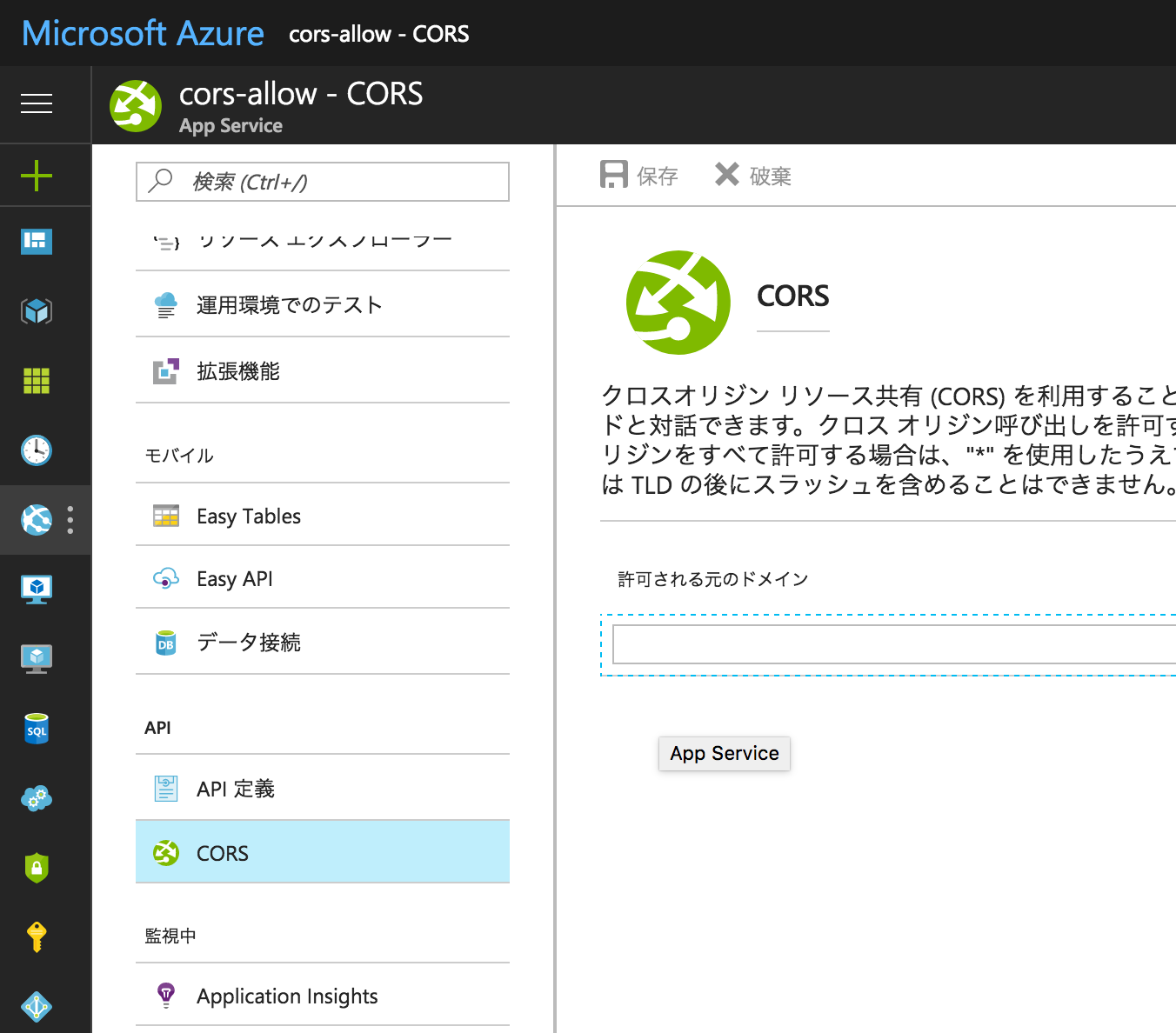
Task: Click the 運用環境でのテスト cloud icon
Action: tap(165, 305)
